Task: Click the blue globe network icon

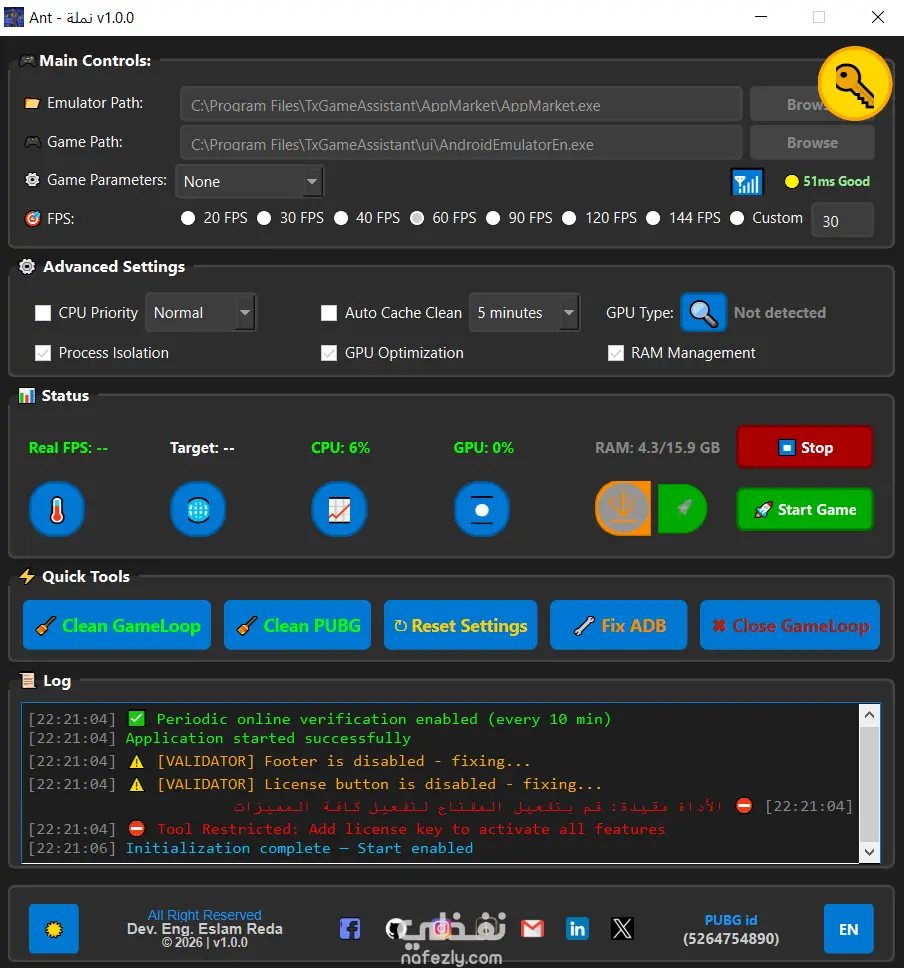Action: [198, 509]
